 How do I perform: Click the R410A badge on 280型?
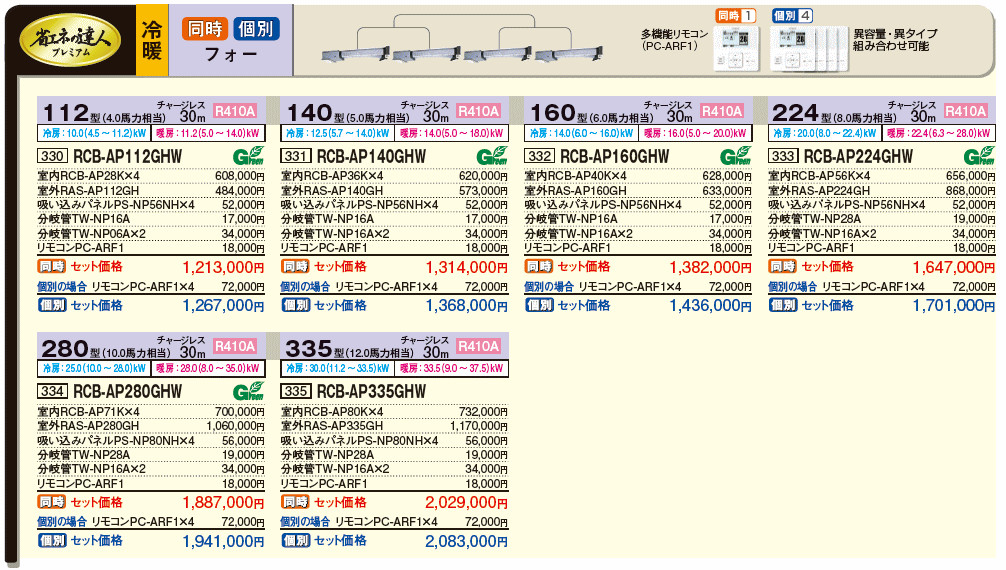point(235,347)
